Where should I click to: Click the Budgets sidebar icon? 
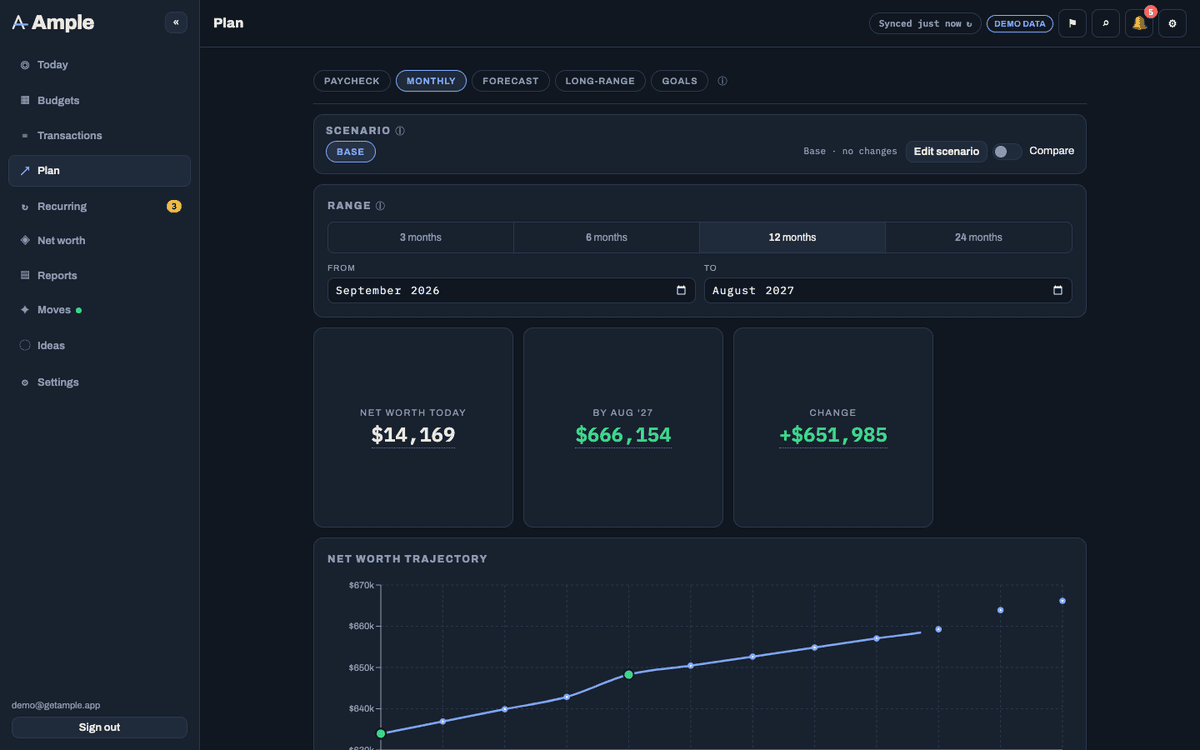(x=25, y=100)
